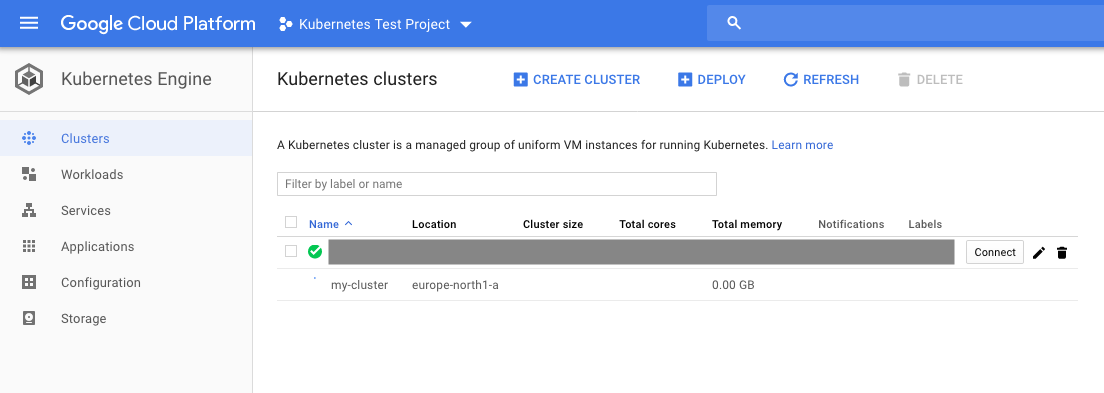Click the 0.00 GB memory value
1104x393 pixels.
(x=733, y=285)
